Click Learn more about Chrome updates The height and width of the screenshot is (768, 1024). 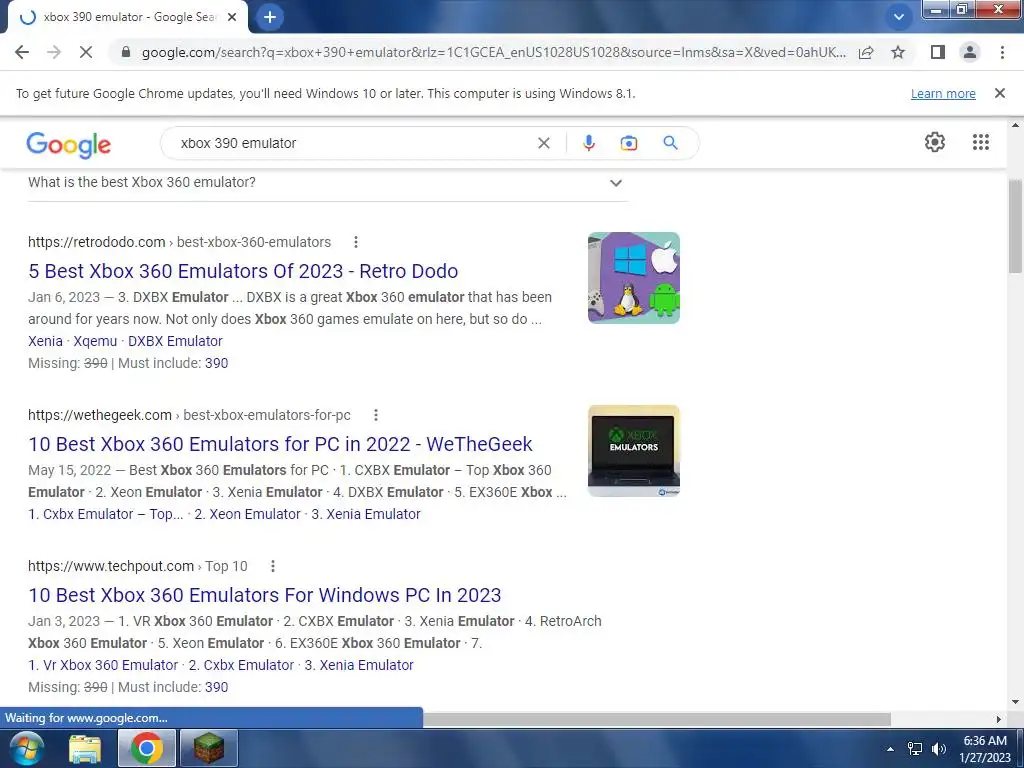pyautogui.click(x=943, y=93)
